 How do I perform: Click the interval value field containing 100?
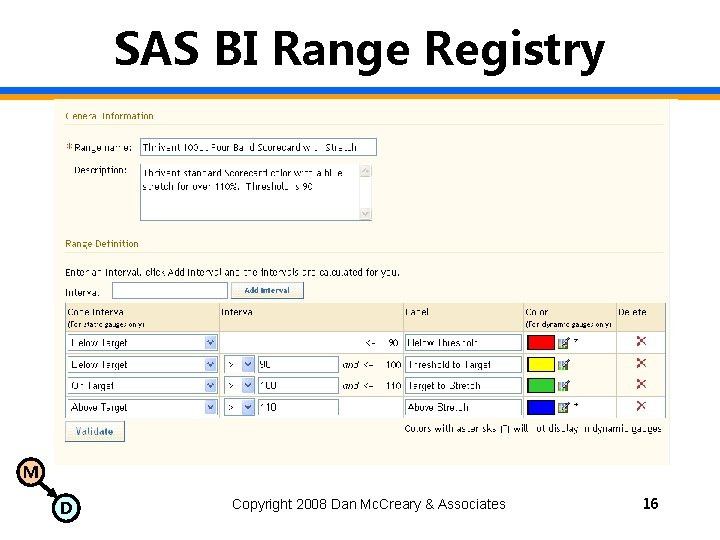pyautogui.click(x=298, y=386)
